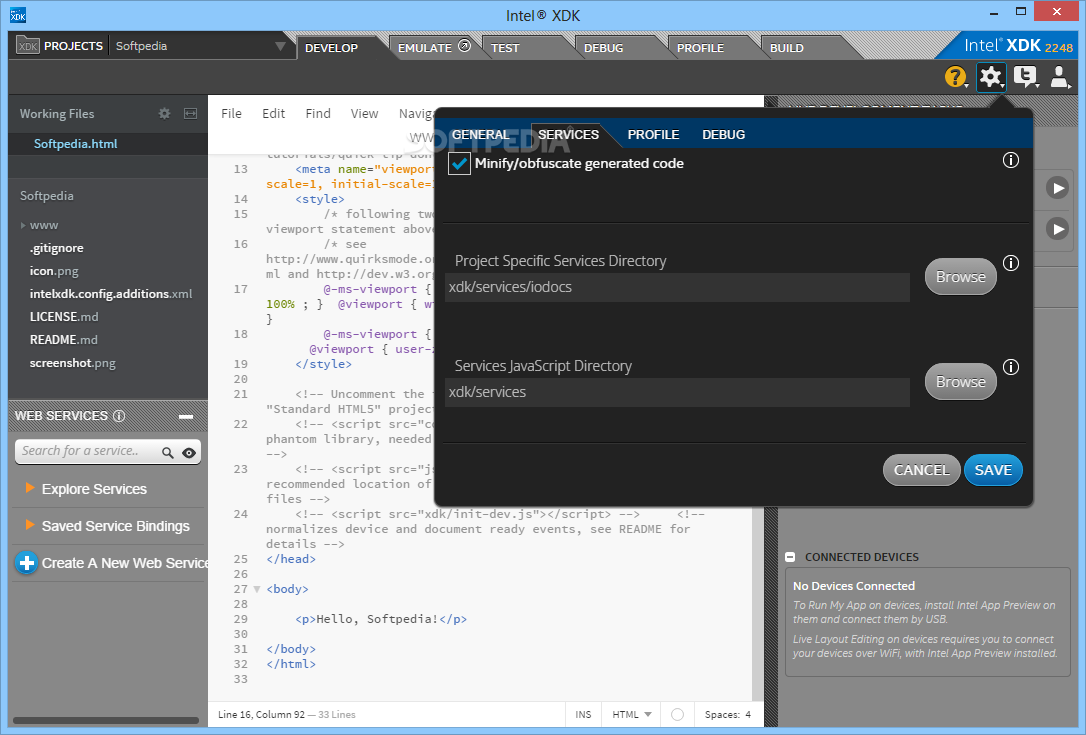Show info for Minify/obfuscate generated code
Image resolution: width=1086 pixels, height=735 pixels.
(x=1011, y=161)
